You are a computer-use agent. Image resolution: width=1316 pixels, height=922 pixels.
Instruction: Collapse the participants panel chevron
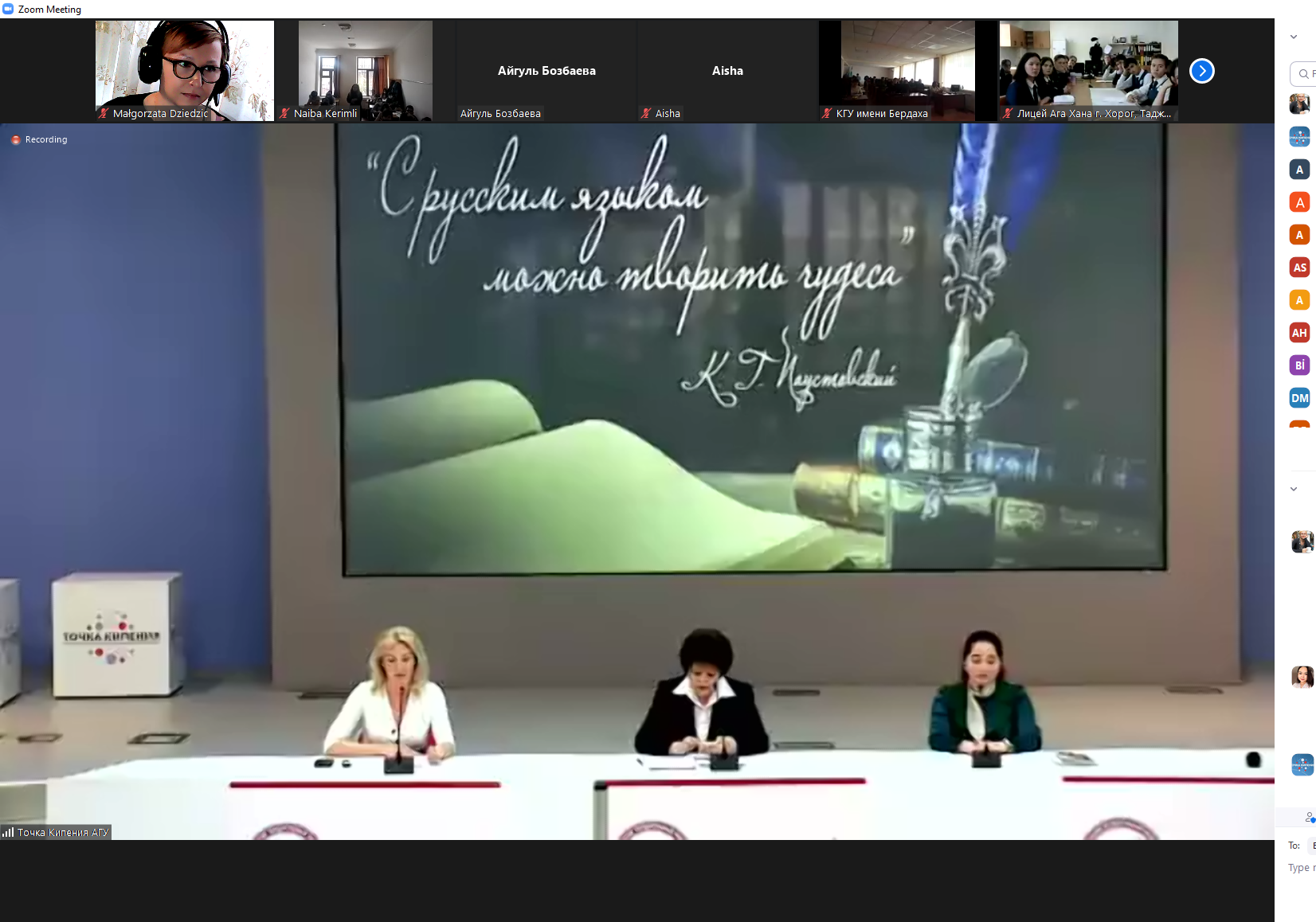pos(1294,37)
